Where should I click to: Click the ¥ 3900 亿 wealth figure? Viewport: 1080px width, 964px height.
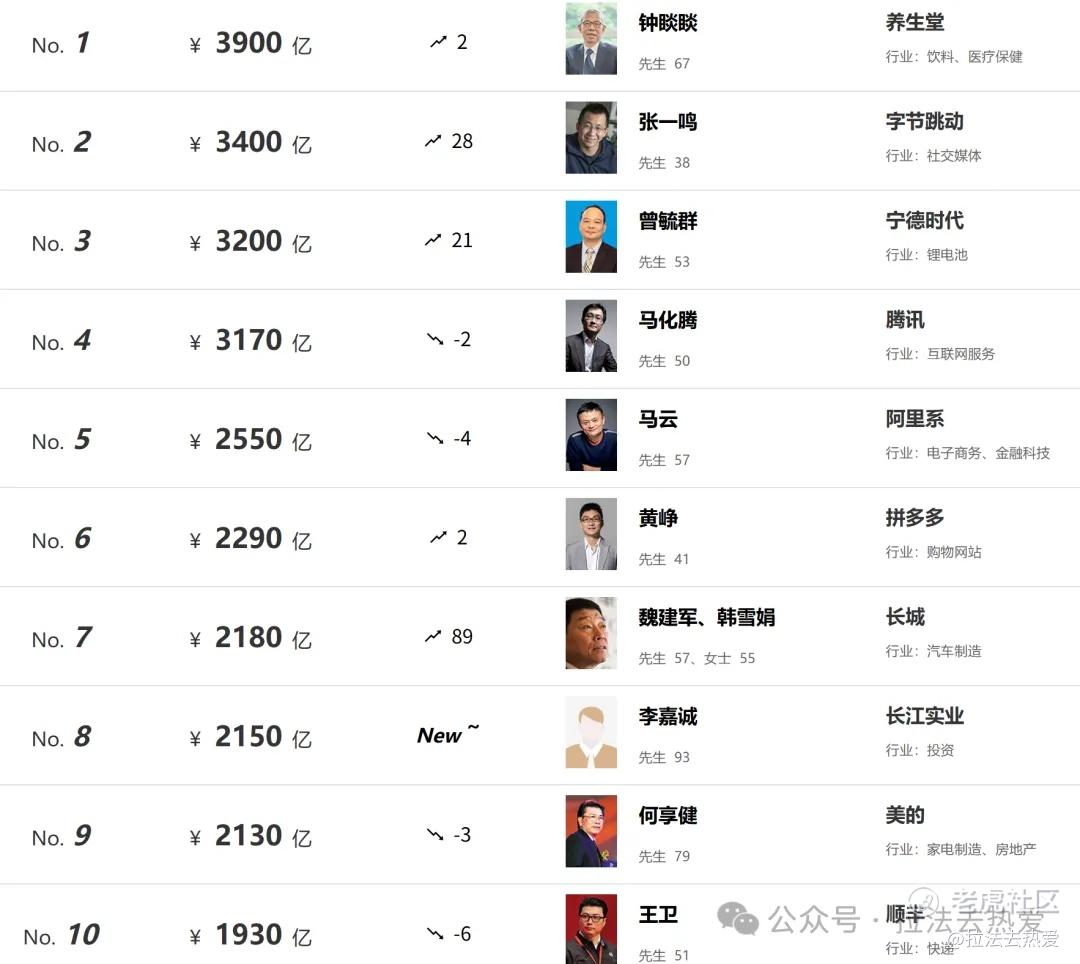point(250,43)
